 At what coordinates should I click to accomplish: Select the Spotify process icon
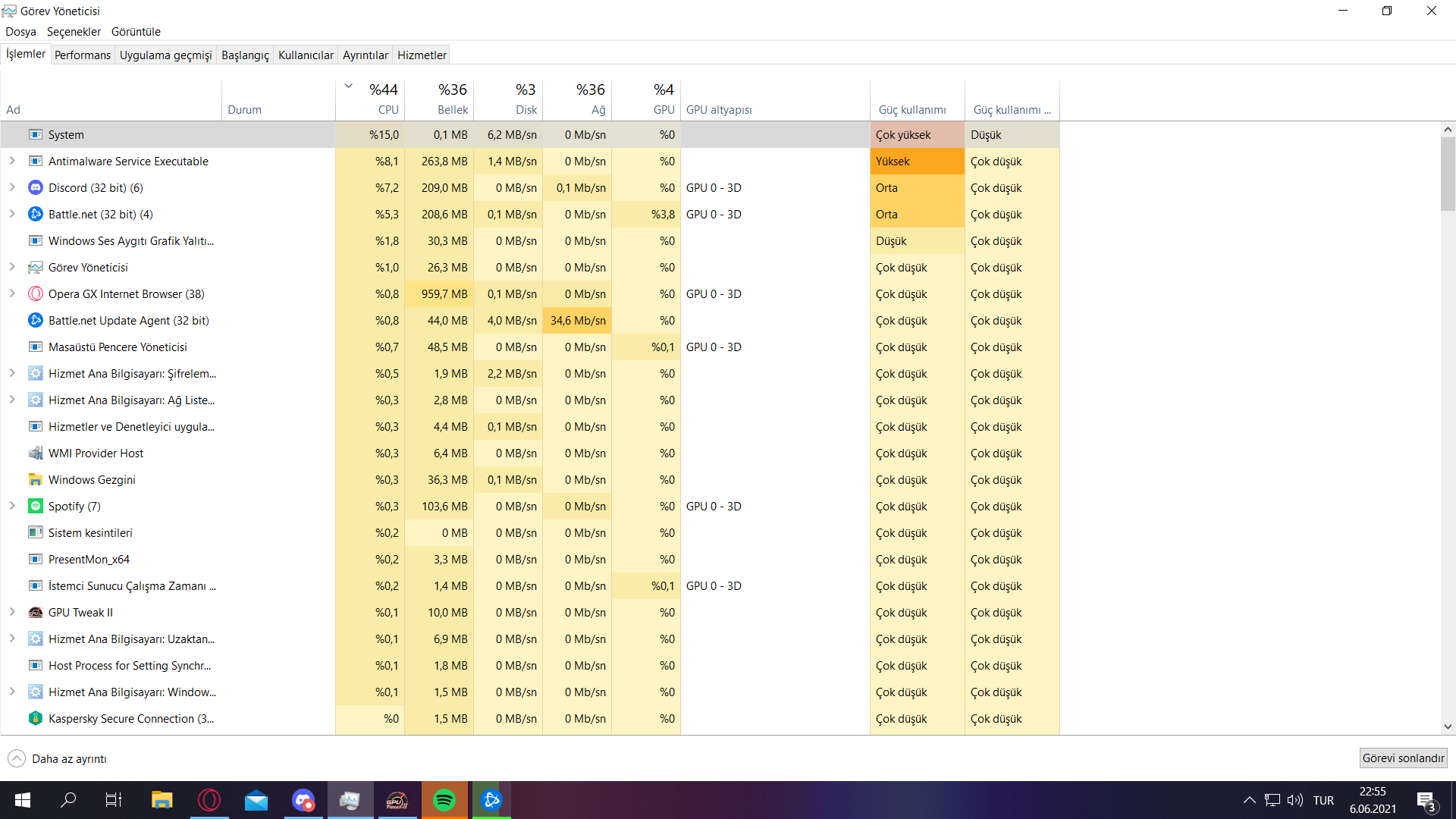pyautogui.click(x=35, y=506)
